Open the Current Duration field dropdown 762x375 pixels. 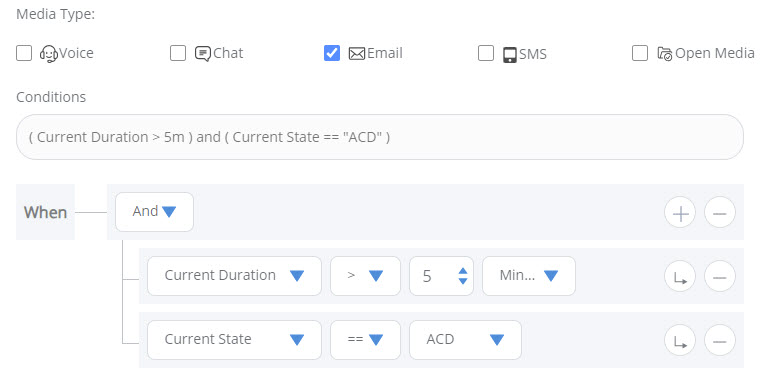click(234, 276)
